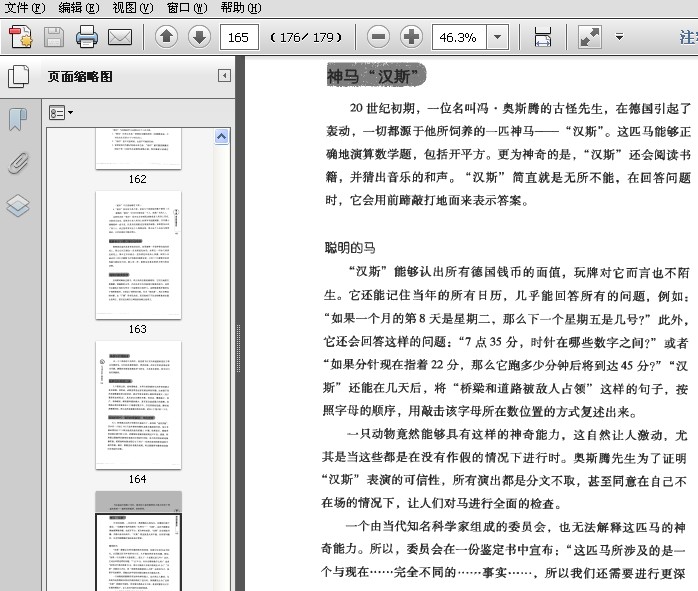Open the Bookmarks panel icon
Image resolution: width=698 pixels, height=591 pixels.
(x=18, y=120)
